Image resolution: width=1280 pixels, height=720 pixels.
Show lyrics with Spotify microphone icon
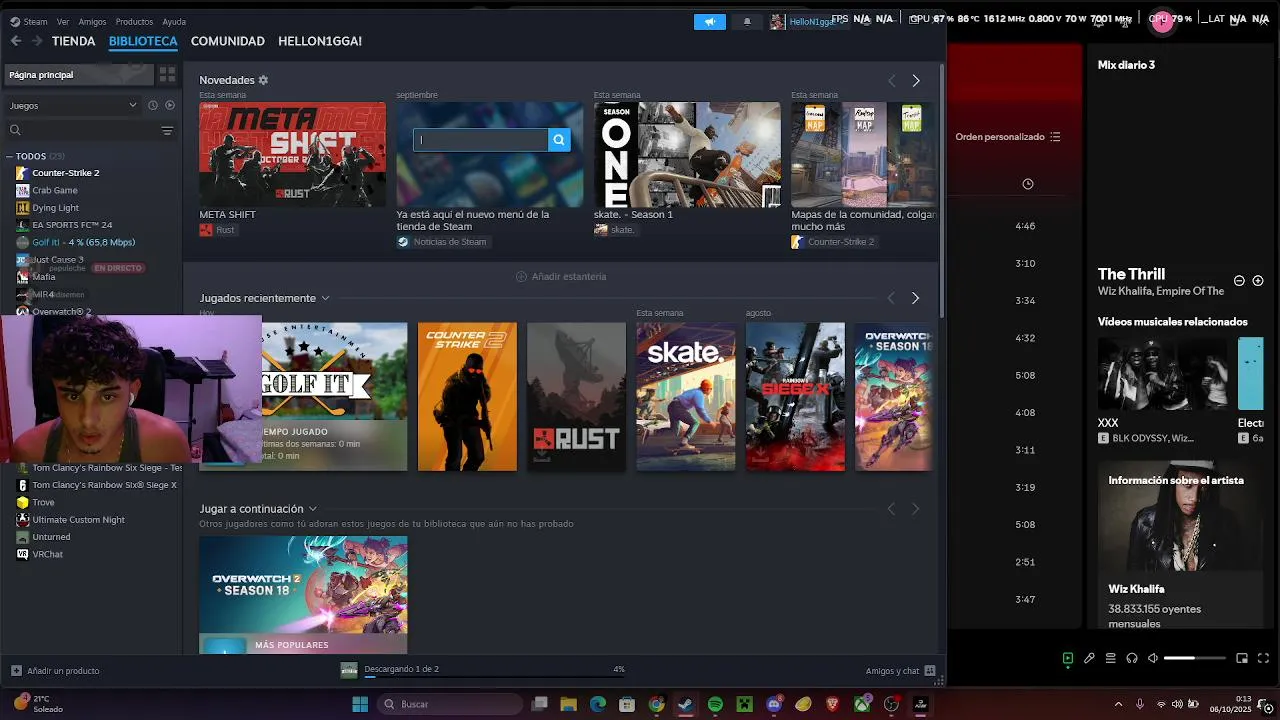tap(1089, 658)
